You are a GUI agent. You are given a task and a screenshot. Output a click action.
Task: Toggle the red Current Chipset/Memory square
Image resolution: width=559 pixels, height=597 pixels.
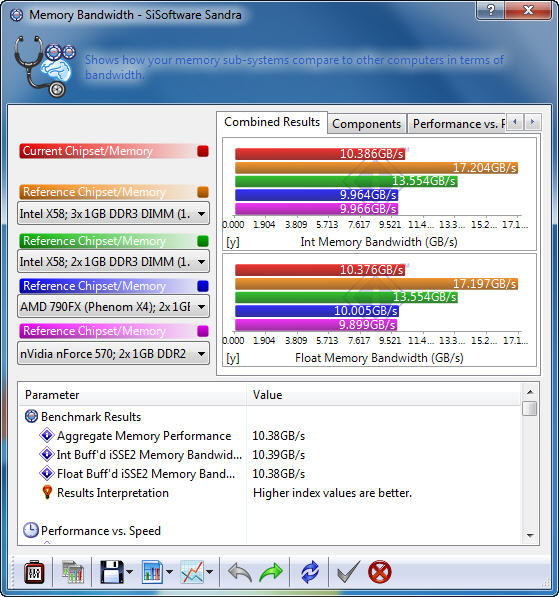tap(203, 151)
